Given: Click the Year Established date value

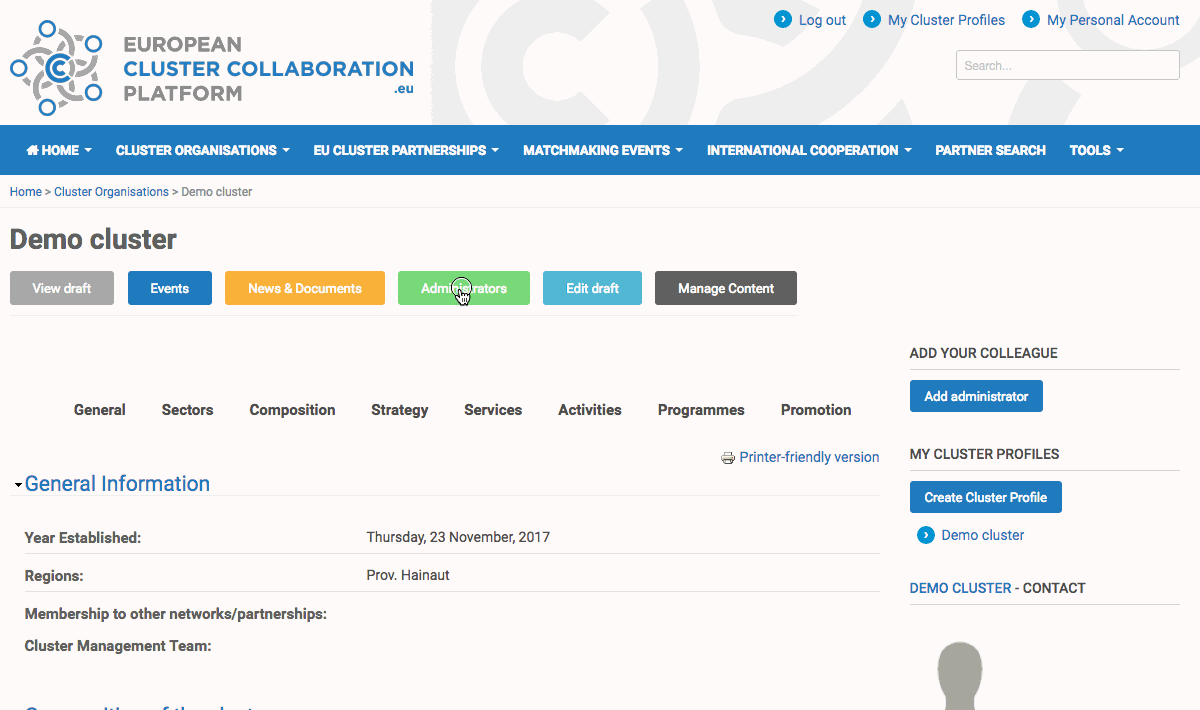Looking at the screenshot, I should (x=458, y=537).
